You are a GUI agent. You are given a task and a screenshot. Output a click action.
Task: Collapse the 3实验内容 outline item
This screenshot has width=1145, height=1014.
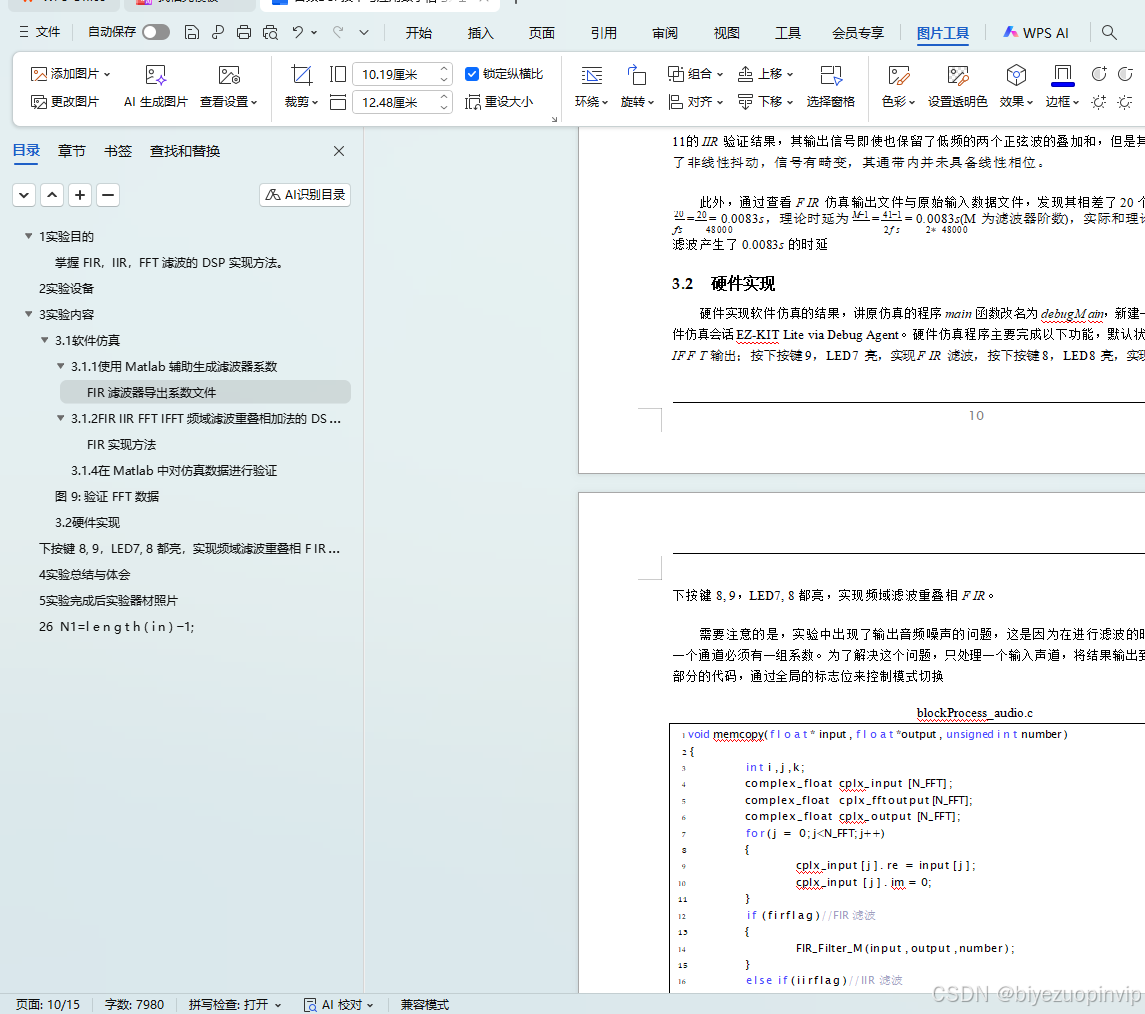point(28,314)
